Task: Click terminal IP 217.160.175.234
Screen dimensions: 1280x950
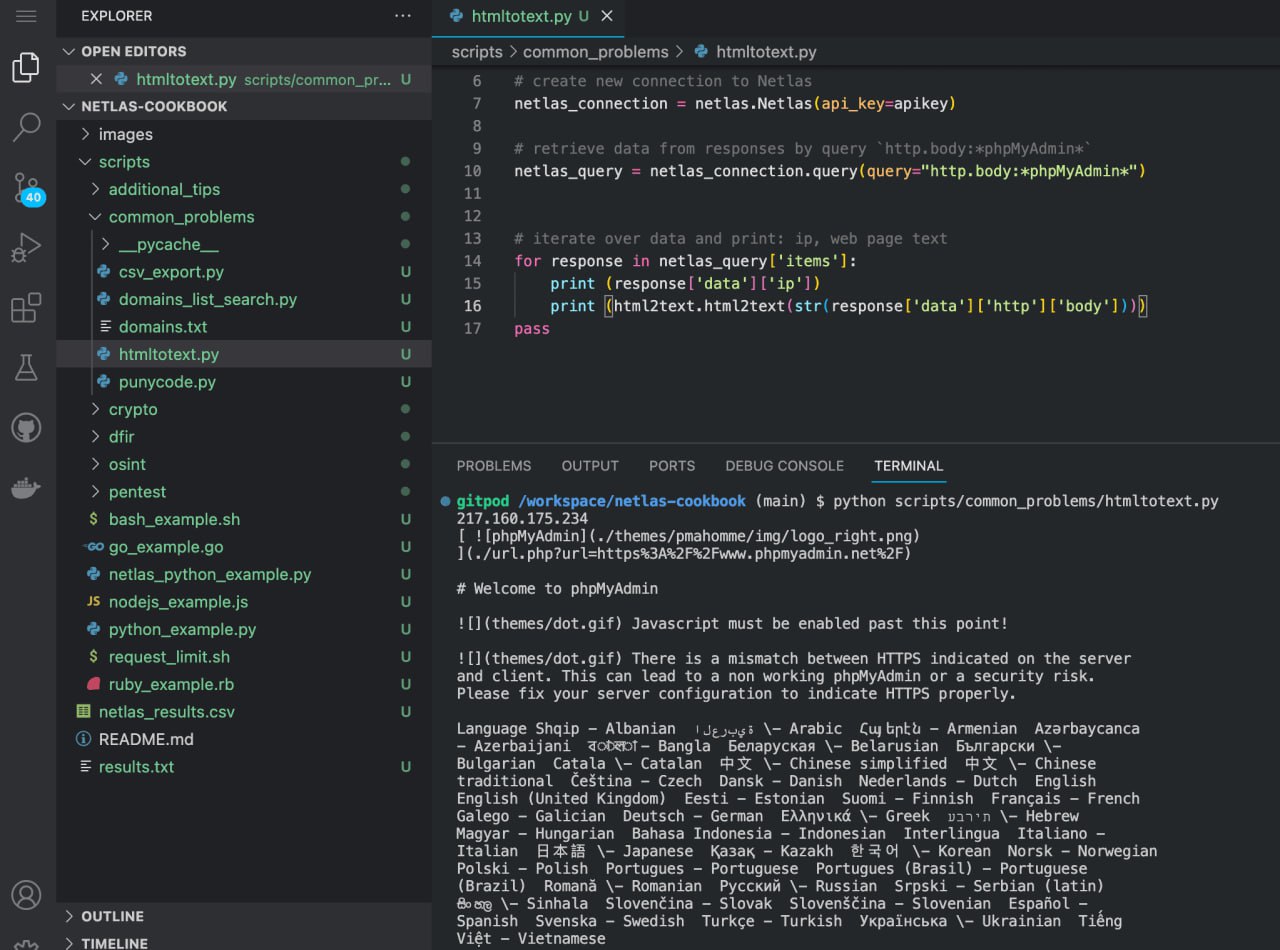Action: tap(522, 519)
